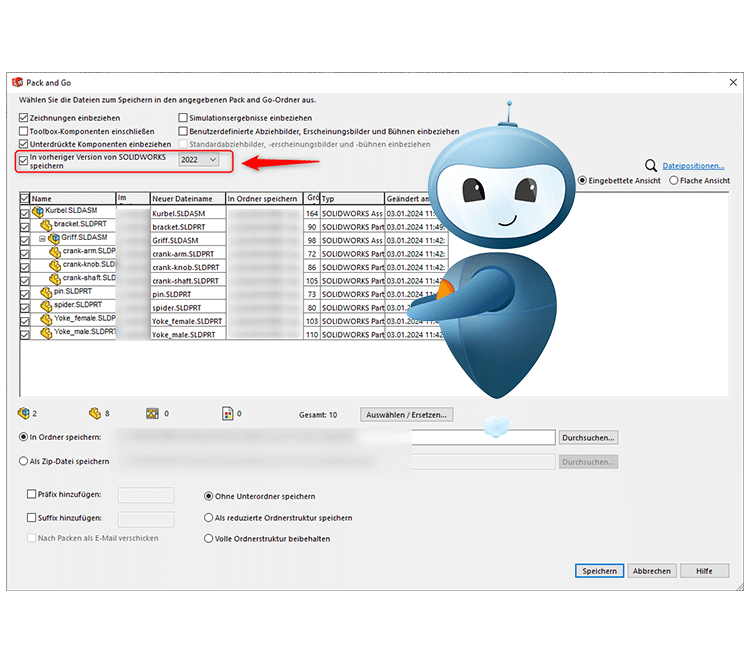Enable Benutzerdefinierte Abziehbilder checkbox
The width and height of the screenshot is (751, 663).
(x=182, y=131)
